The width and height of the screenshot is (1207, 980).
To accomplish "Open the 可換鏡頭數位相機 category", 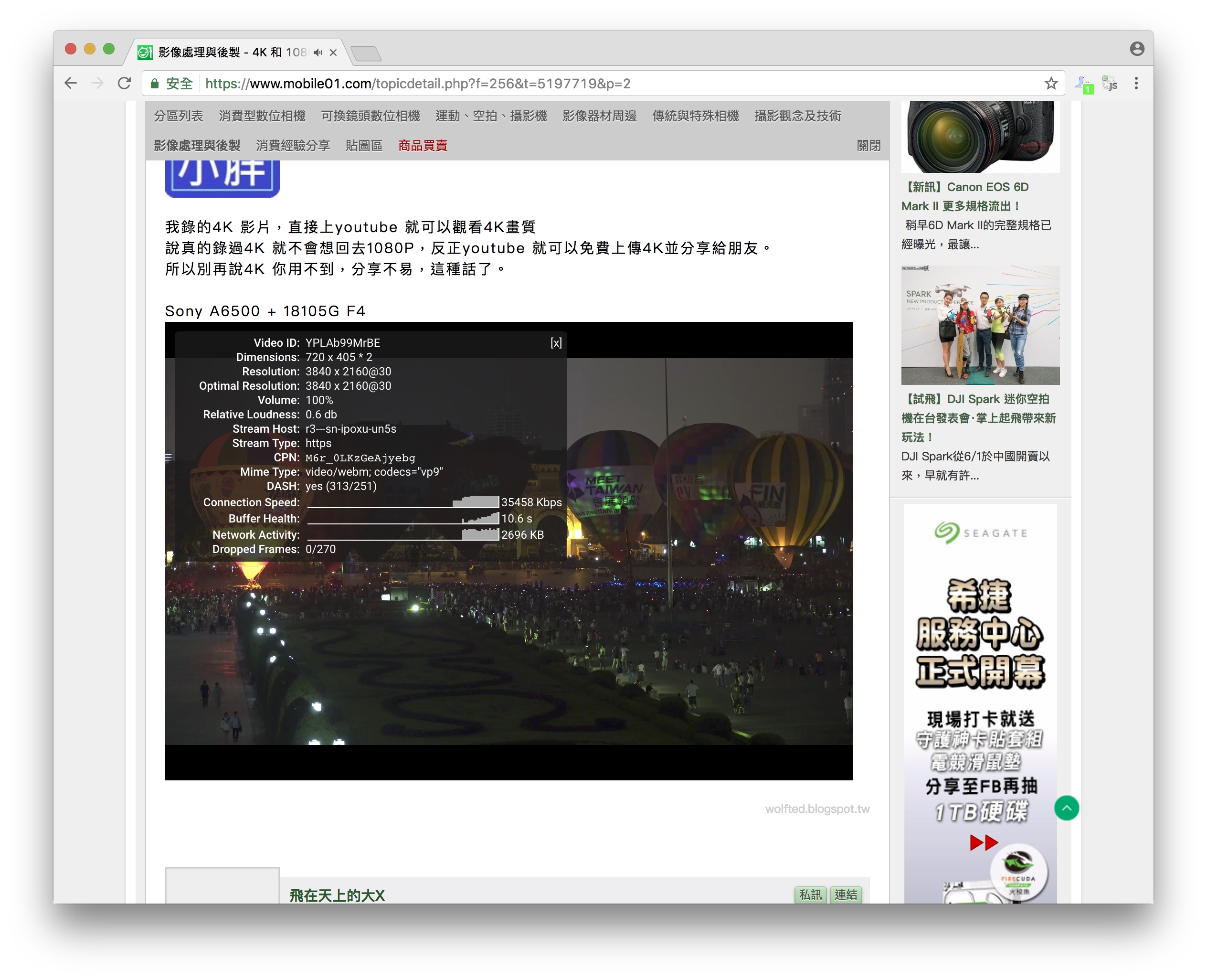I will point(370,116).
